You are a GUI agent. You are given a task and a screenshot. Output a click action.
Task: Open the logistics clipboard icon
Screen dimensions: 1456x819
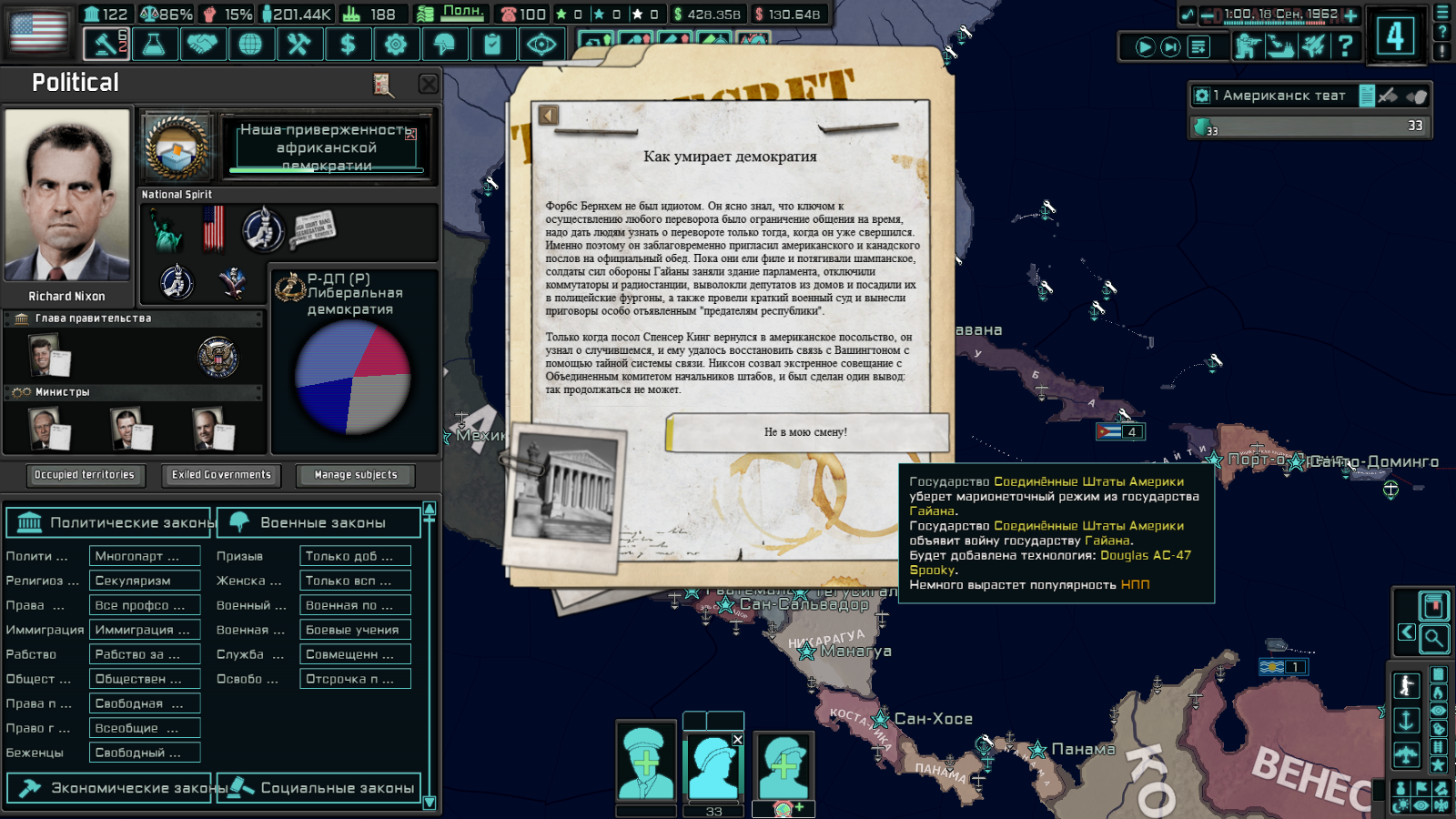(x=492, y=44)
